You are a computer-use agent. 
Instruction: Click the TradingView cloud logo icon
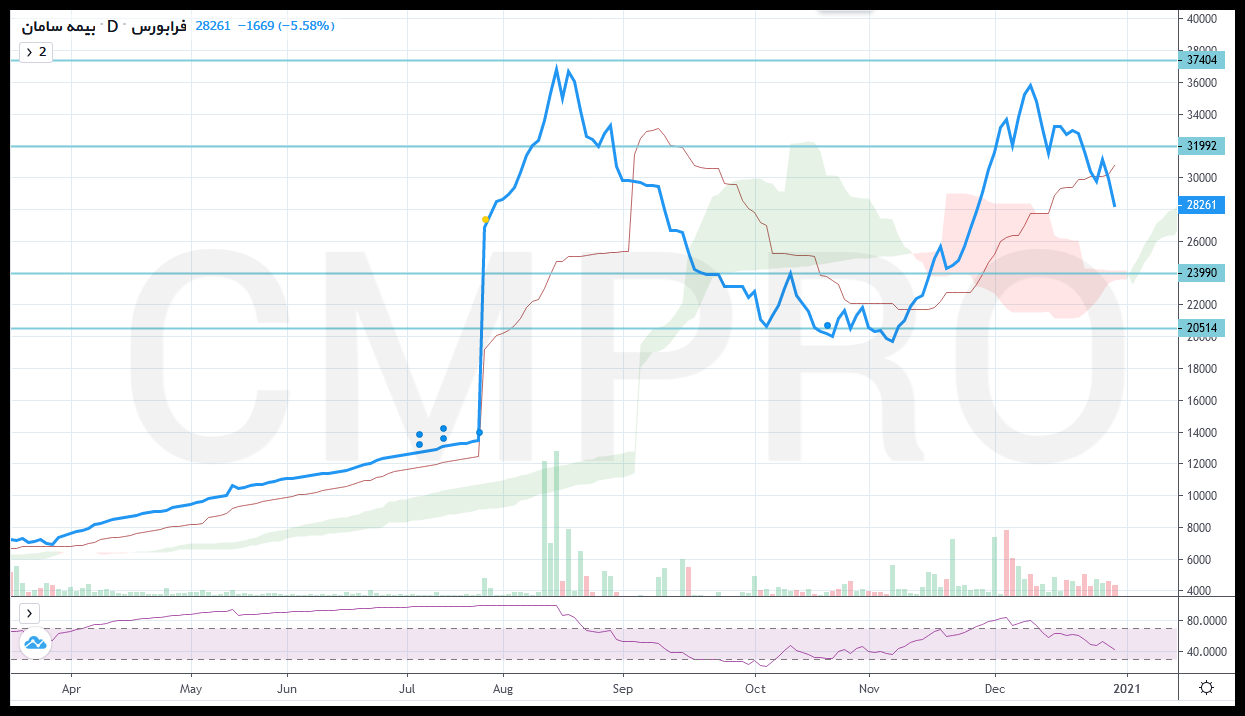click(35, 643)
